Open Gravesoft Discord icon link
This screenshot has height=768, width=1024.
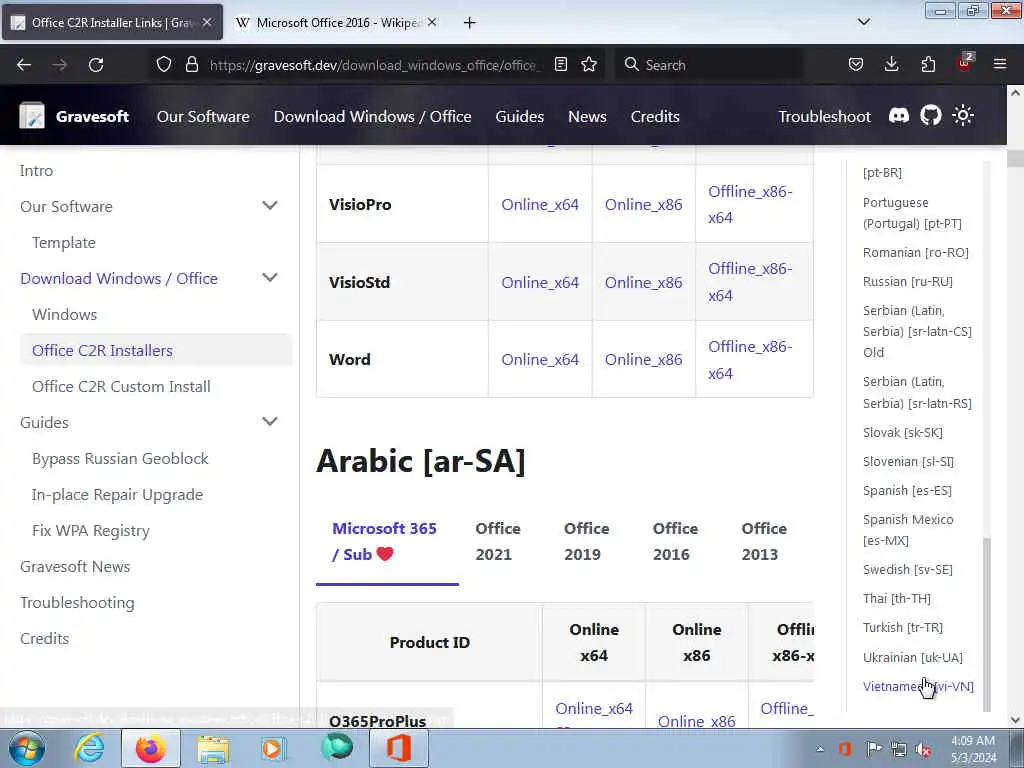899,116
